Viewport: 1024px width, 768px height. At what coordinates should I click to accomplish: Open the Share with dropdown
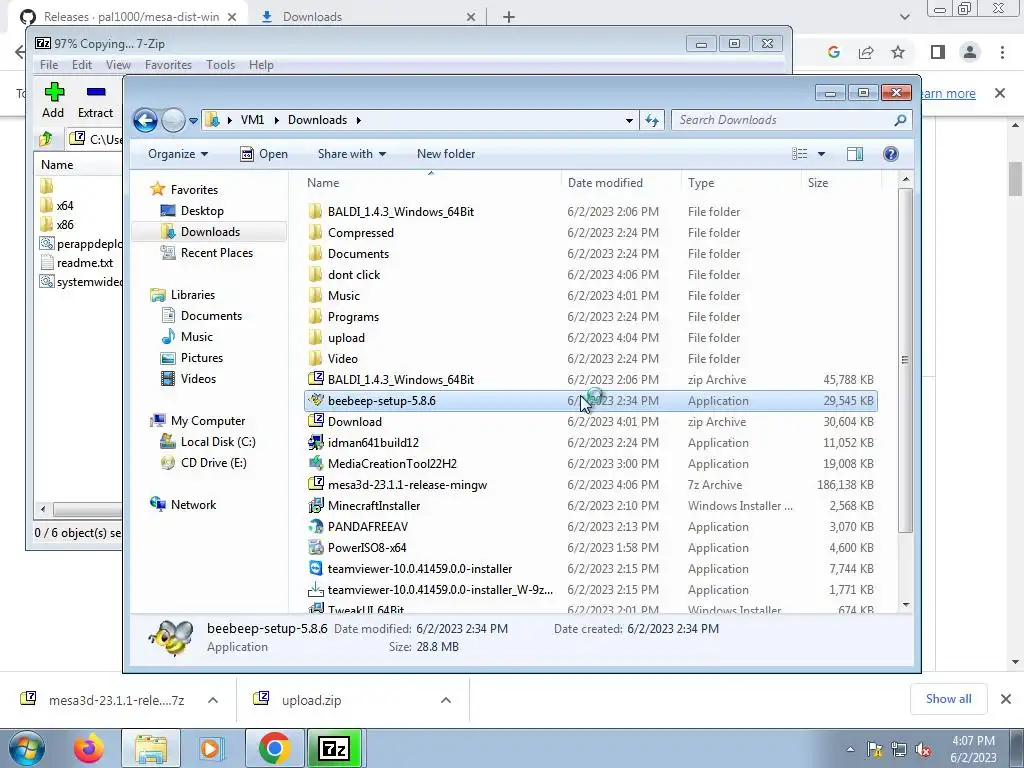[351, 154]
